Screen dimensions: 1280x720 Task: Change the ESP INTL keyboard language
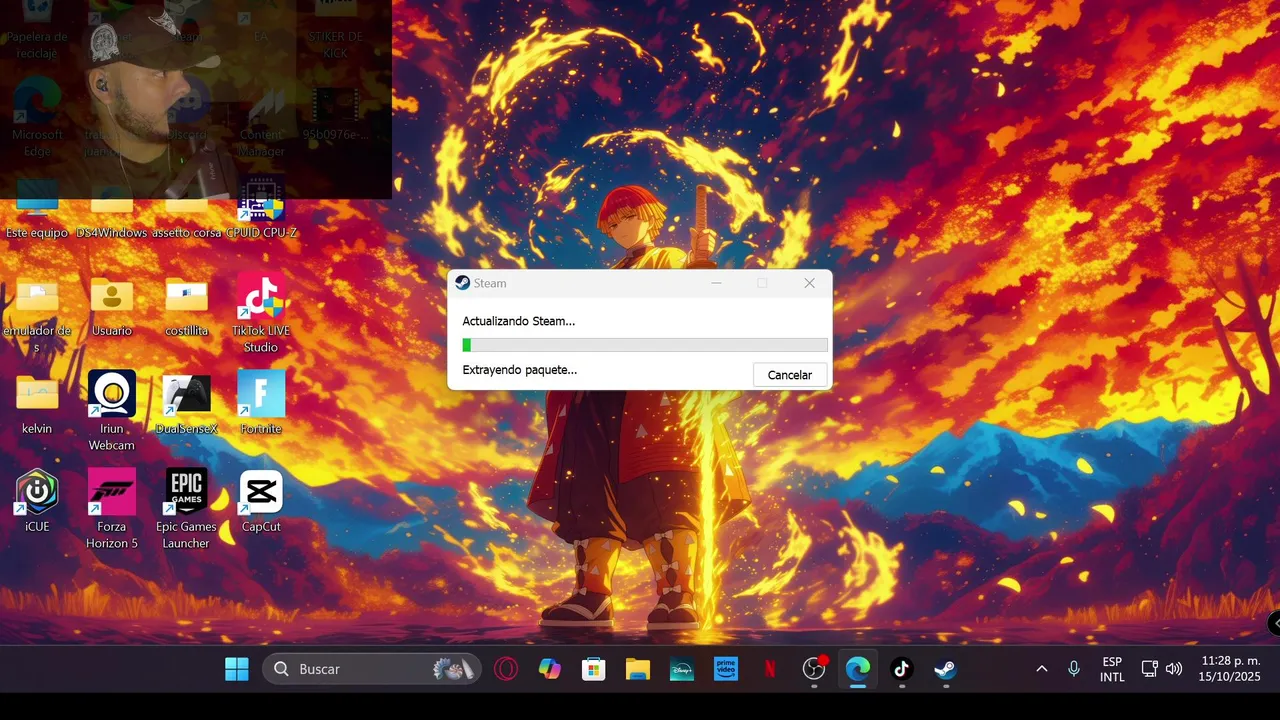(1112, 669)
